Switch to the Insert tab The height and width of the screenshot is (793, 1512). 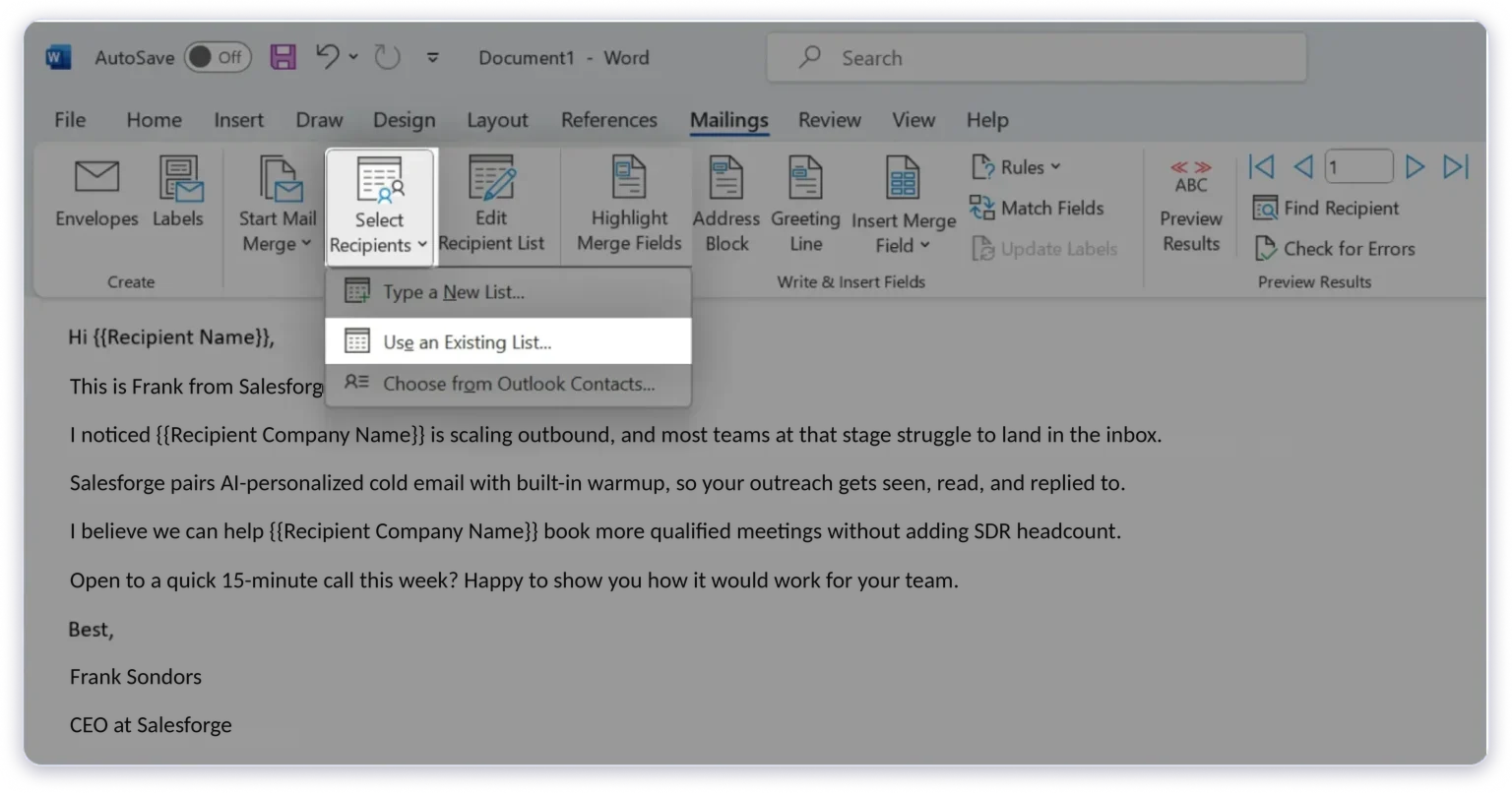pos(238,120)
